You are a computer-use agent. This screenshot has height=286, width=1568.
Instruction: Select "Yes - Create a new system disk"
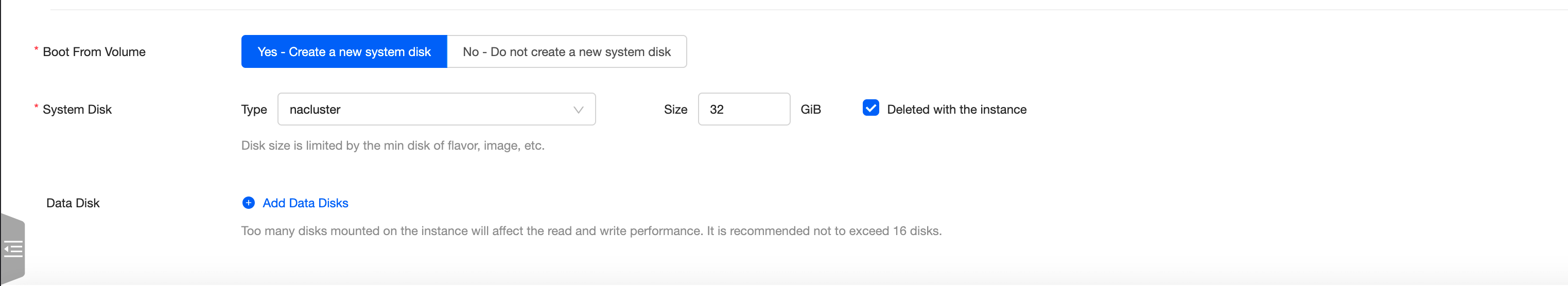coord(344,52)
